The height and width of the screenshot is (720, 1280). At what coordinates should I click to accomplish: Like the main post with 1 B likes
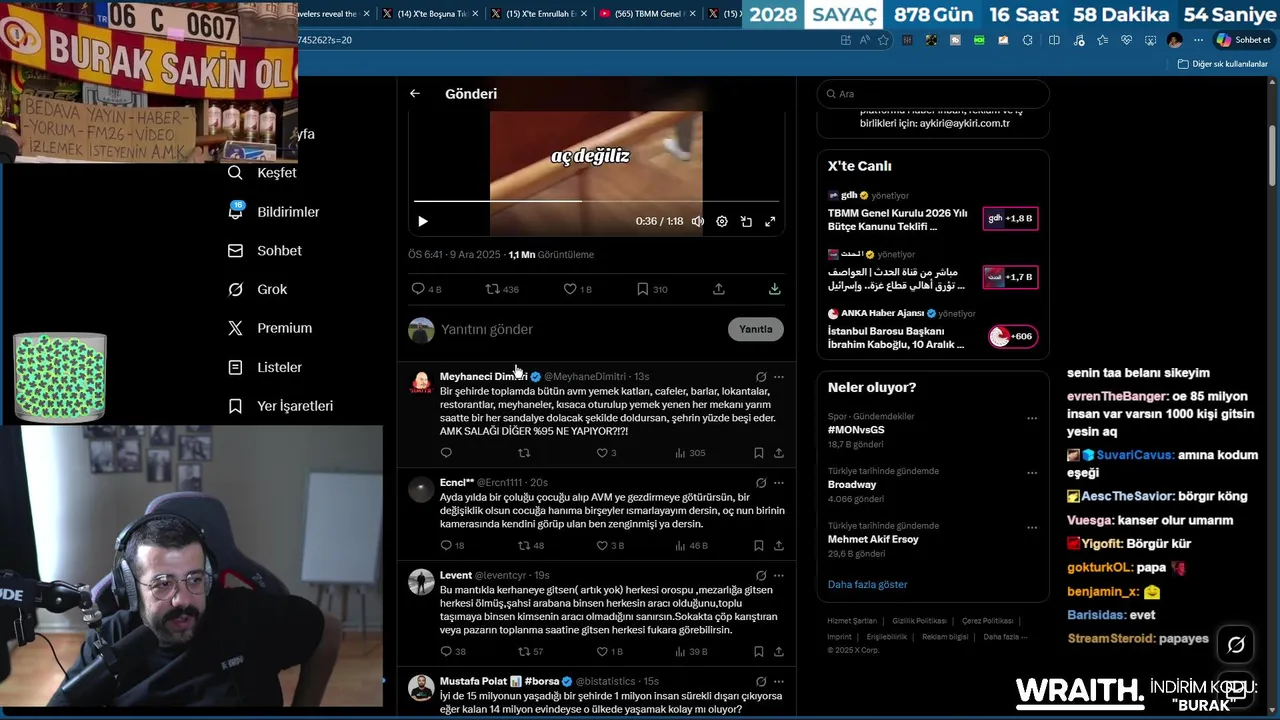click(x=578, y=289)
